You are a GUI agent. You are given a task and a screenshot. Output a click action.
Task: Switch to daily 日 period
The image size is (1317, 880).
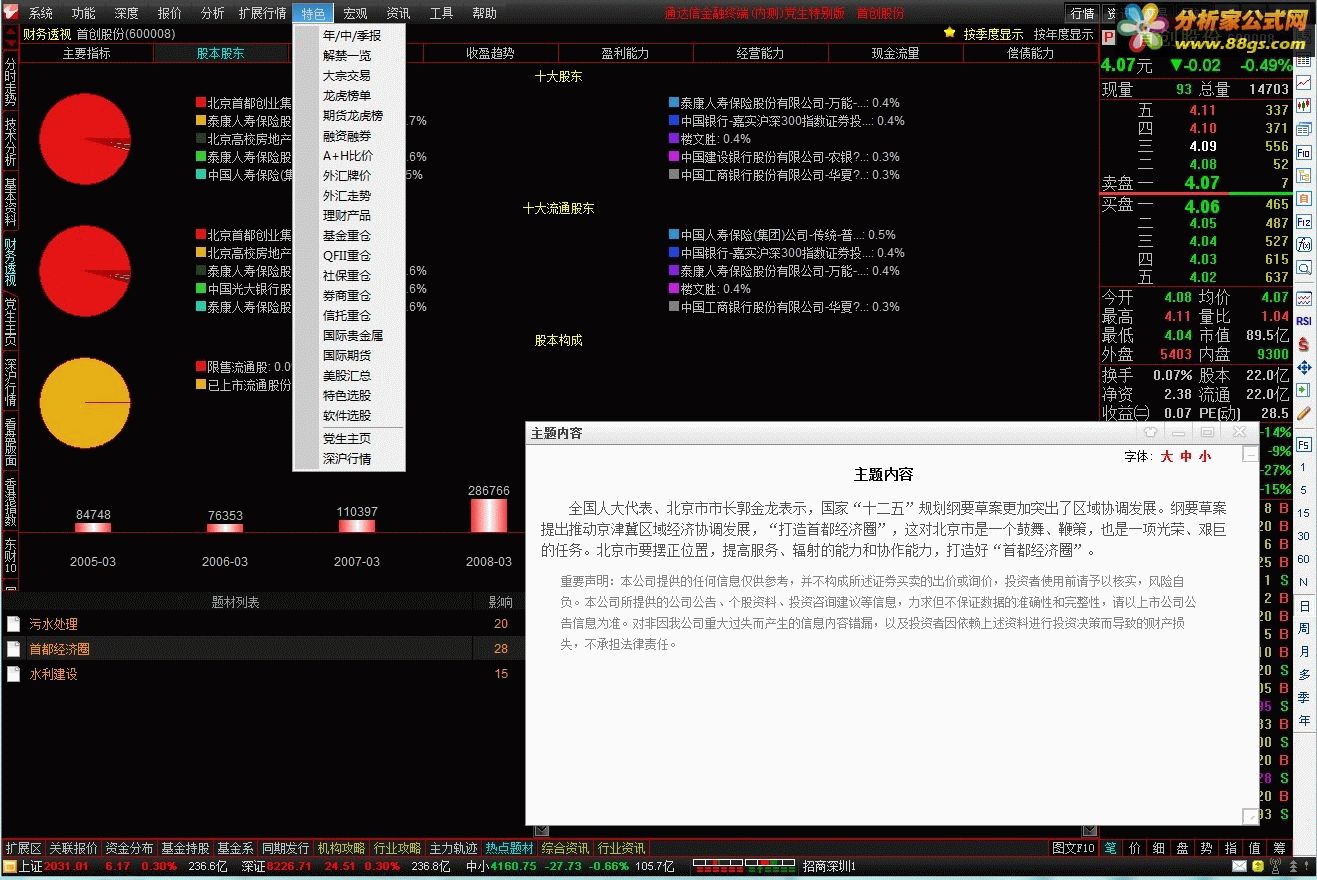(x=1304, y=606)
